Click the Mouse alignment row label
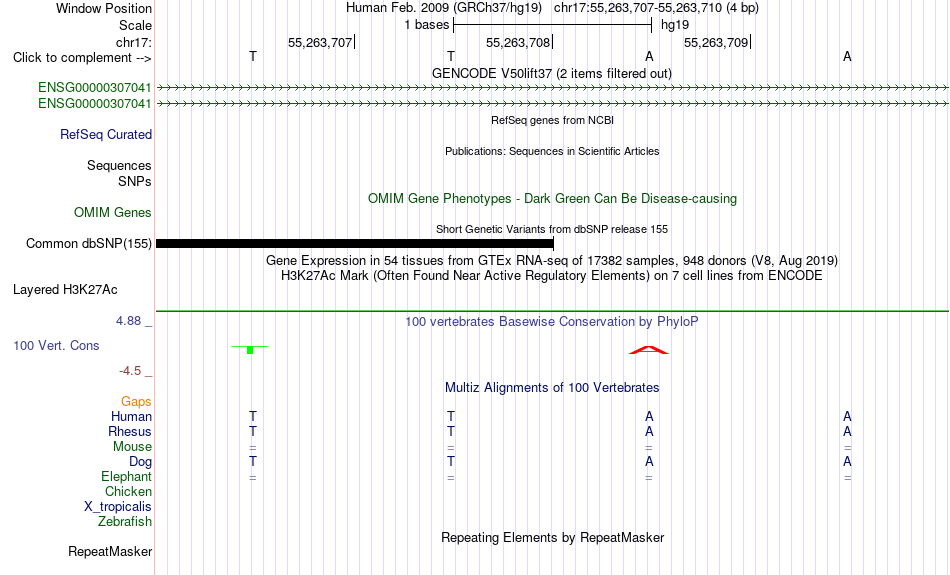 (132, 447)
